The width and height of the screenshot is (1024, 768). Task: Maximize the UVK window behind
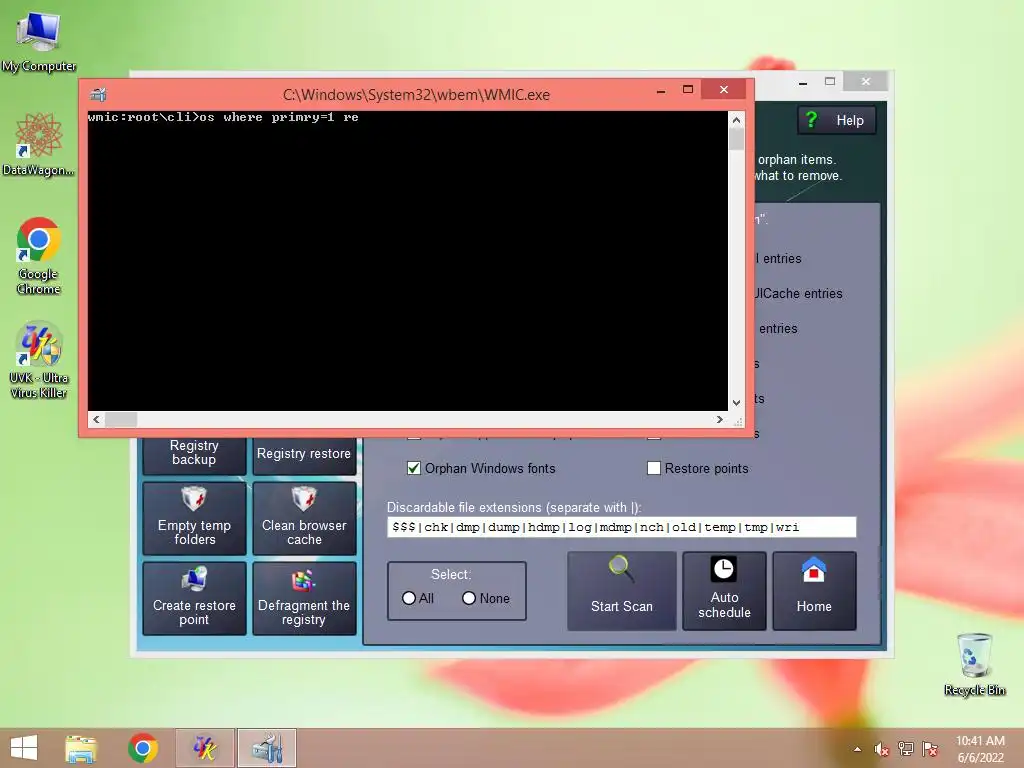coord(830,82)
